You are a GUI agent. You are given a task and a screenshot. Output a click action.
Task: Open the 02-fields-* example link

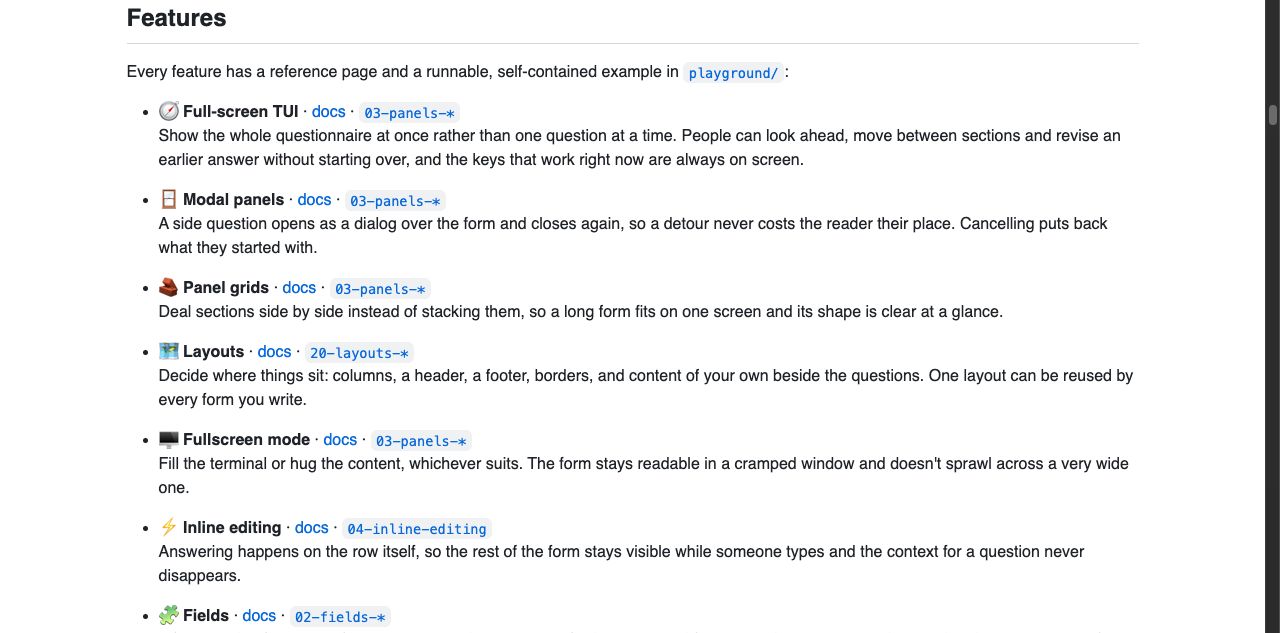(340, 617)
